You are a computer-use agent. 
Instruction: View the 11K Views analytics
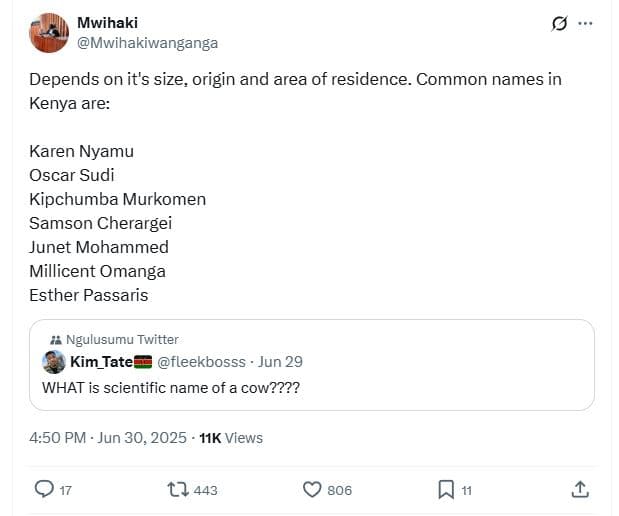click(231, 437)
